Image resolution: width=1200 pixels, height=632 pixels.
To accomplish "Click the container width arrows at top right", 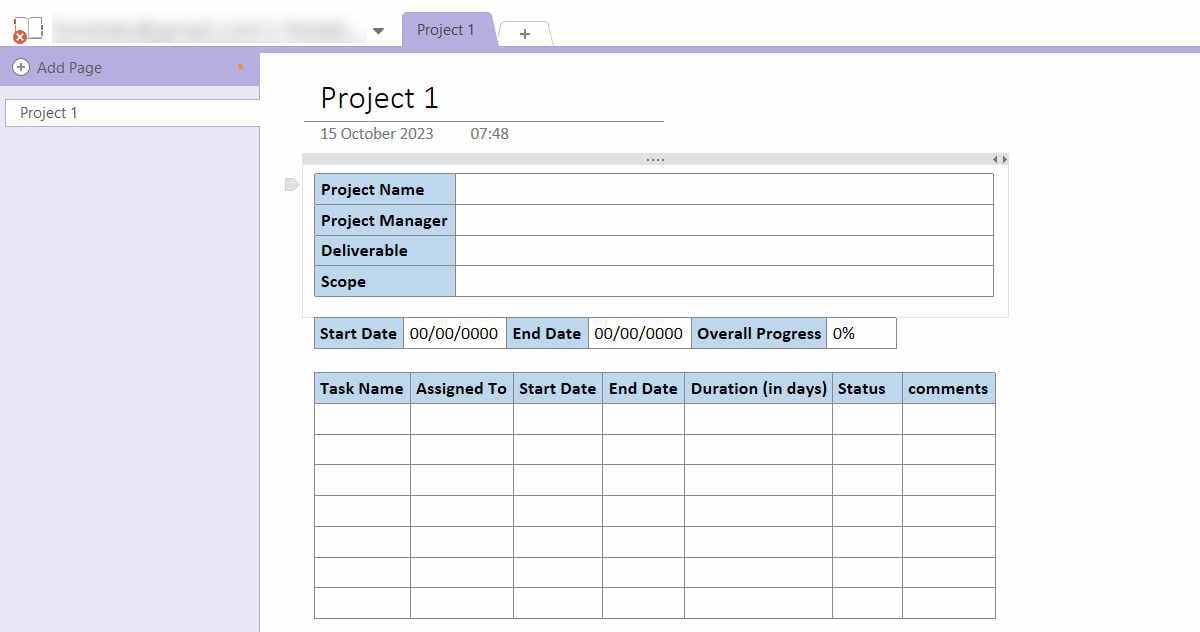I will 1000,159.
